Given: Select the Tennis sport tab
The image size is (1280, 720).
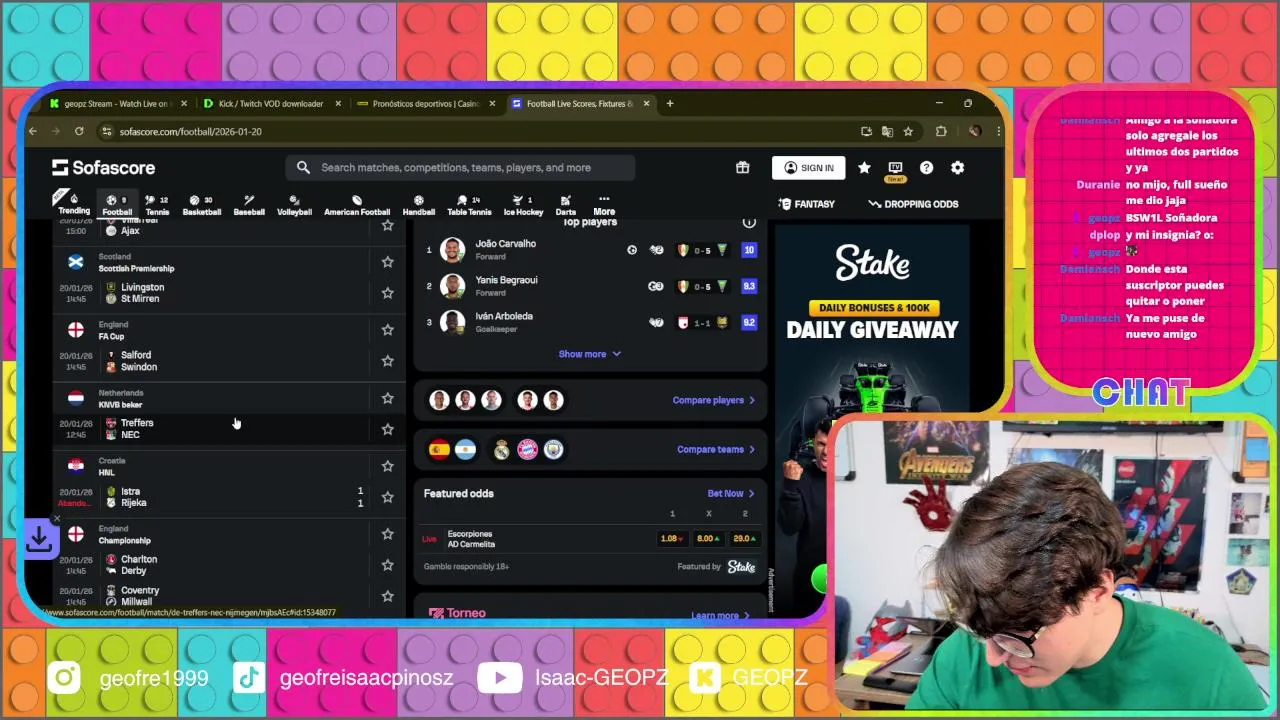Looking at the screenshot, I should pos(157,204).
